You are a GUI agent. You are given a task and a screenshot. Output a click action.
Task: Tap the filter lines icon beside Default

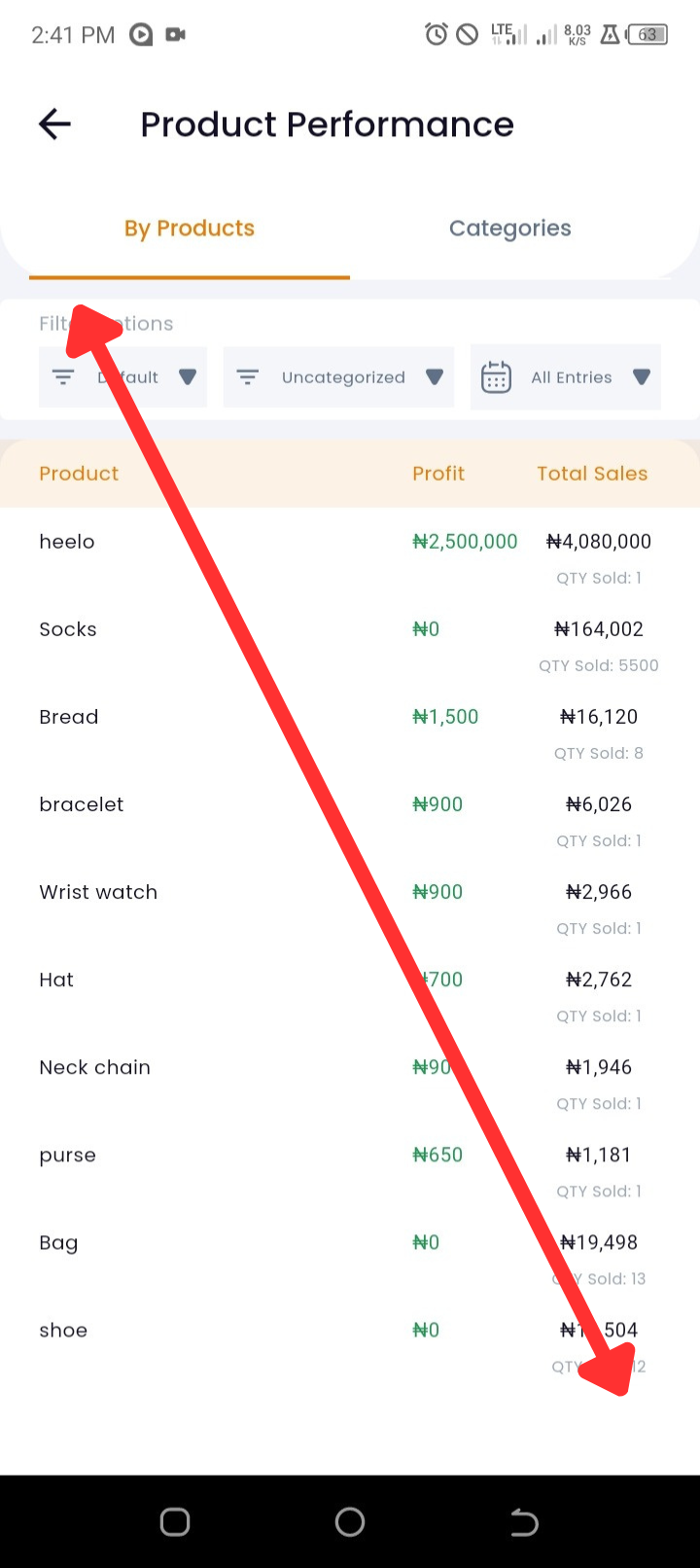point(63,377)
